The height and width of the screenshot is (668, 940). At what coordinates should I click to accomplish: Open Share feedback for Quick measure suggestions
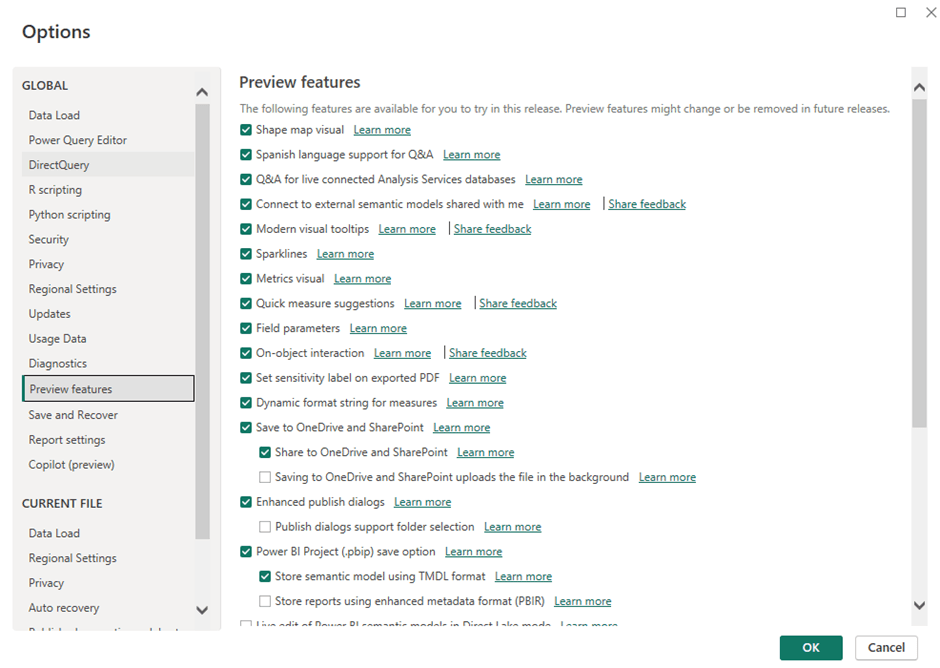tap(518, 303)
